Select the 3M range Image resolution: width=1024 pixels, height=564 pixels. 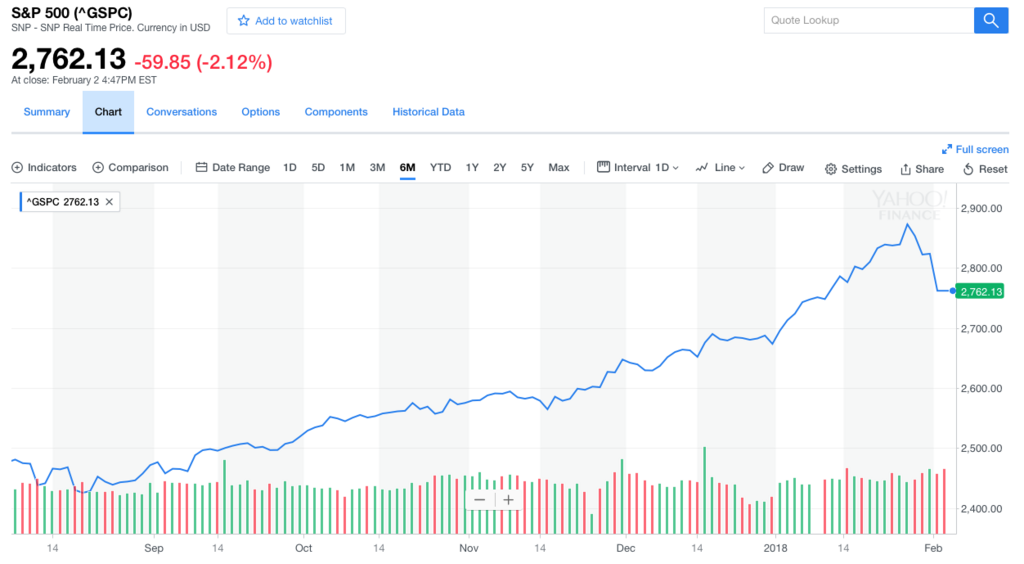377,168
